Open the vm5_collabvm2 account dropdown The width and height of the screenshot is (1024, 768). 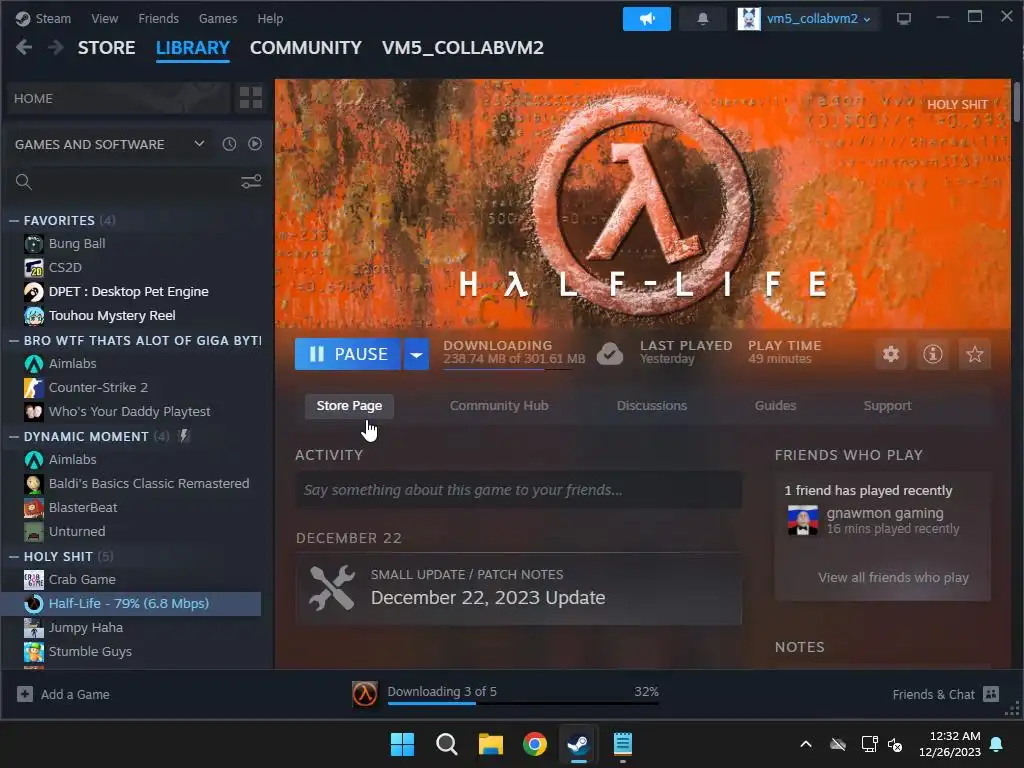pos(818,19)
